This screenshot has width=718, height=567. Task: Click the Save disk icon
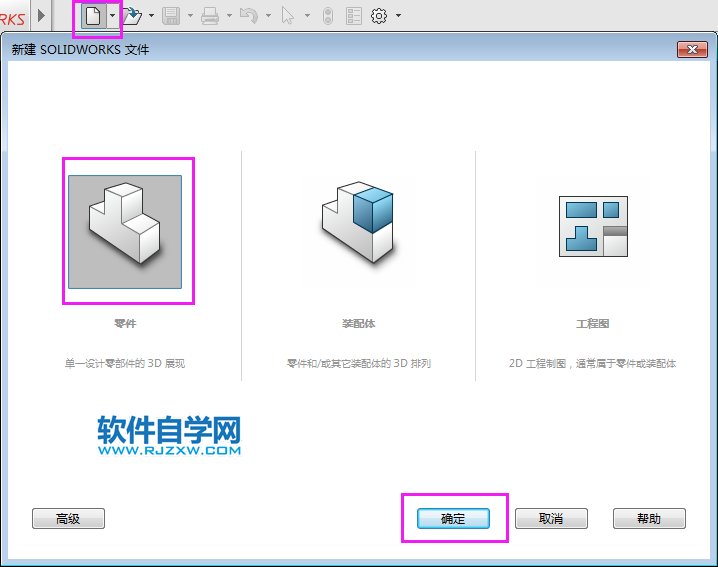click(171, 16)
